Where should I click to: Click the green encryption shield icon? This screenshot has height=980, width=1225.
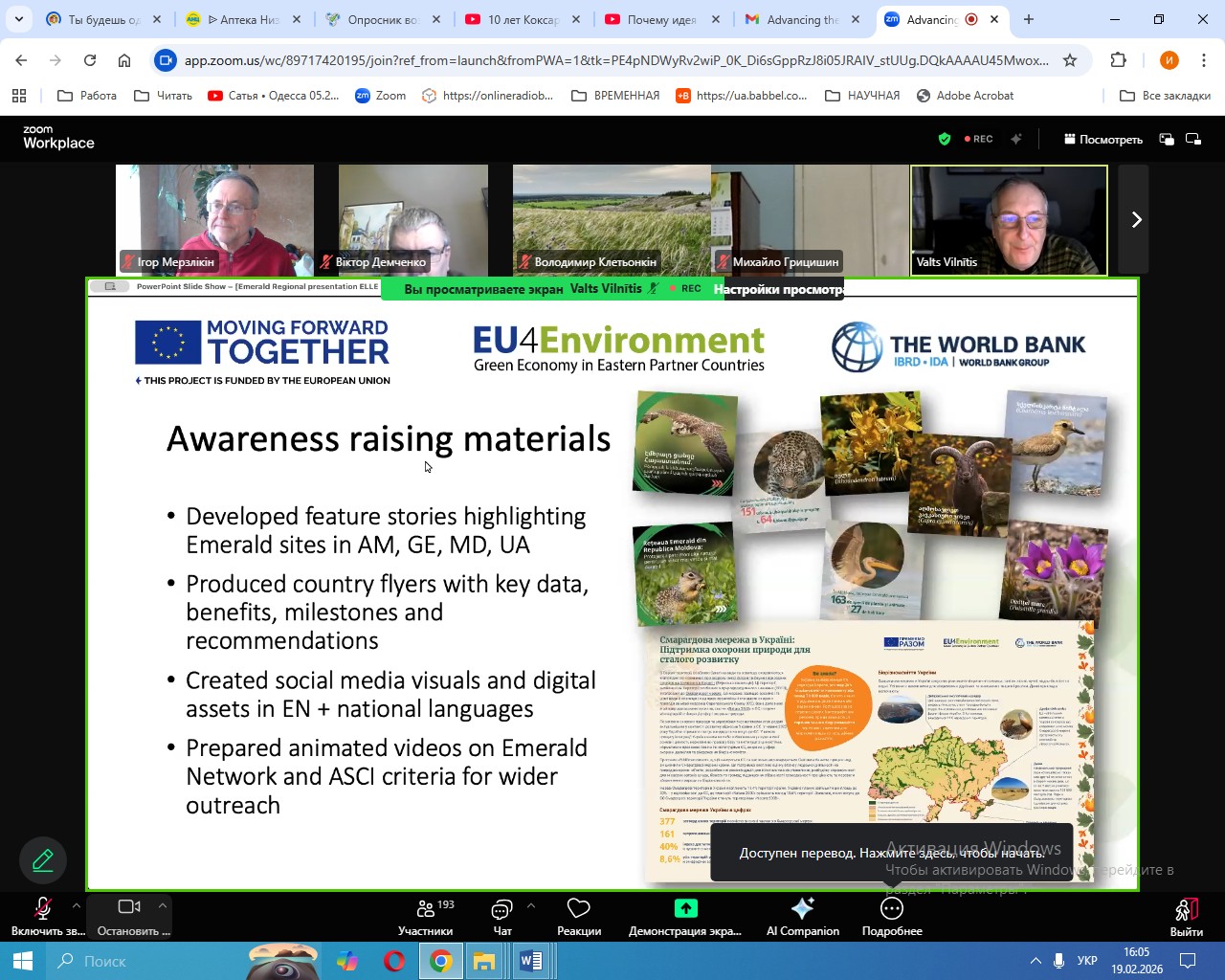[x=945, y=139]
